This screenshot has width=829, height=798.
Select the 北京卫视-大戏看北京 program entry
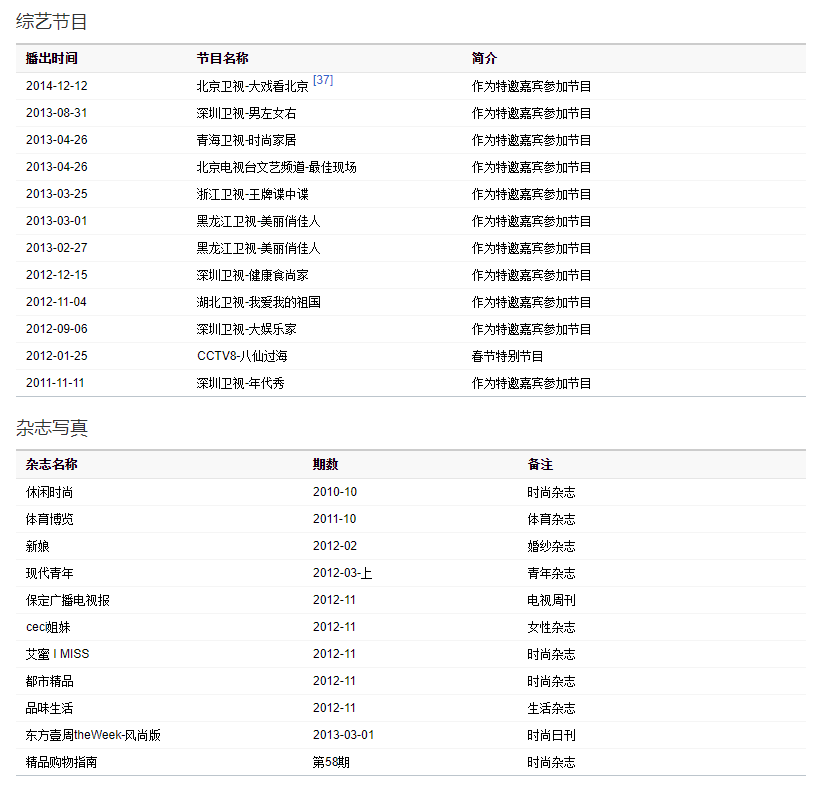point(252,87)
